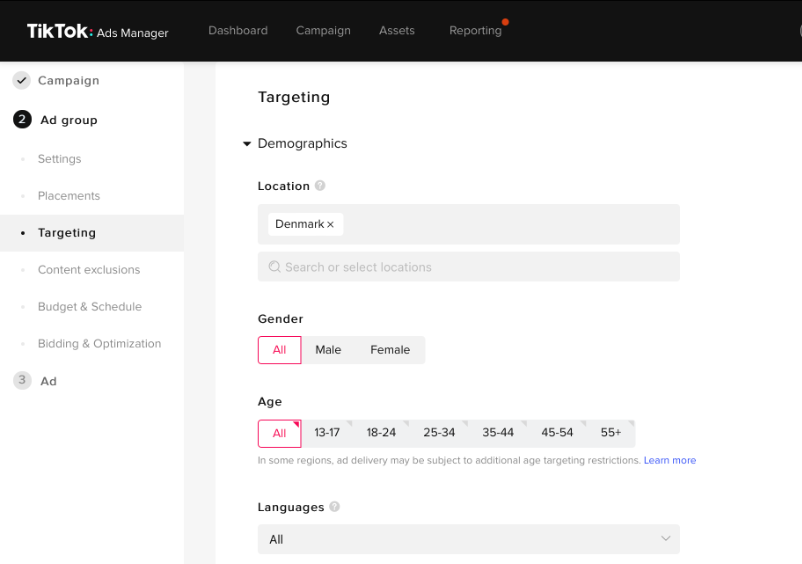Screen dimensions: 802x564
Task: Toggle the 55+ age range
Action: [x=611, y=433]
